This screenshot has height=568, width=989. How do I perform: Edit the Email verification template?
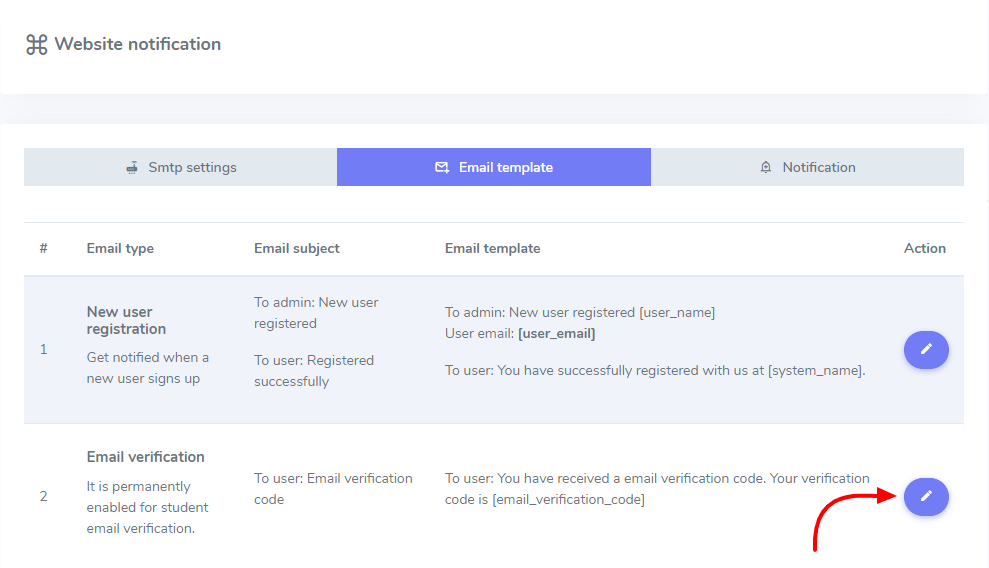[x=926, y=496]
